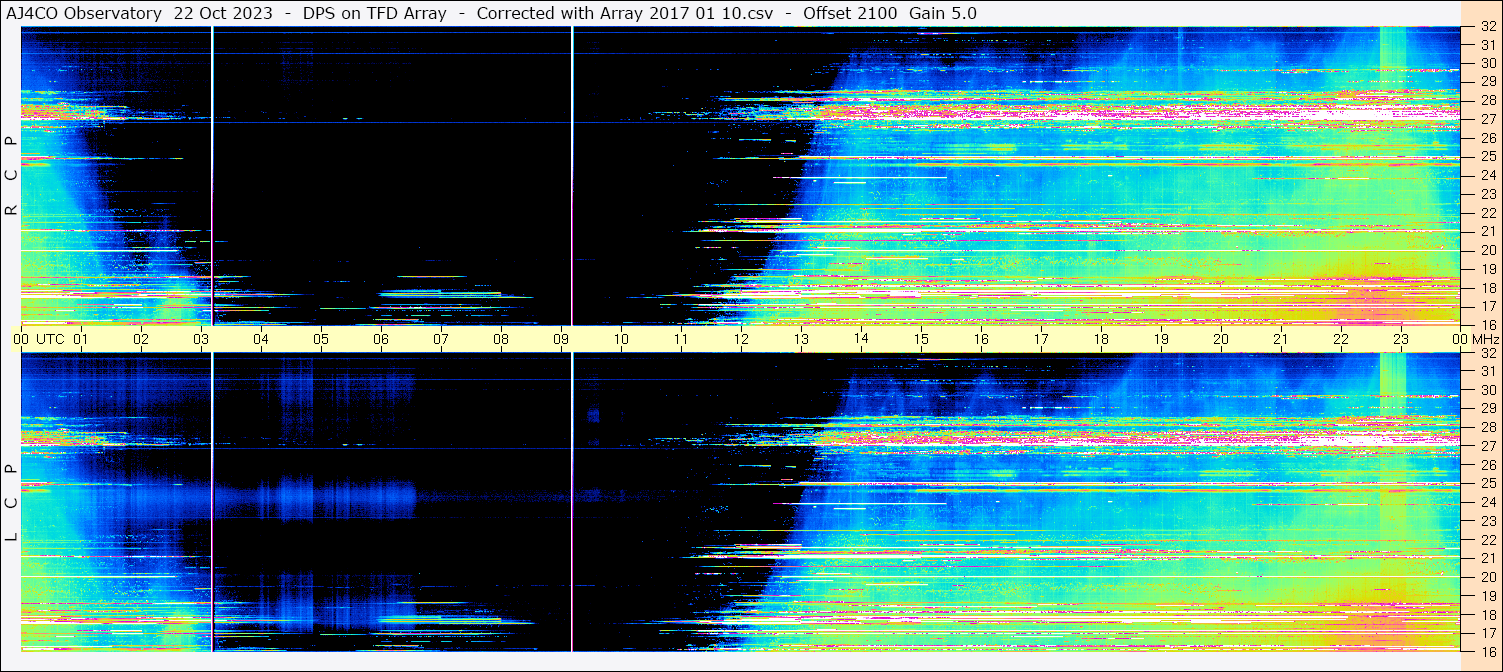Select the 22 hour tick on UTC axis
The width and height of the screenshot is (1503, 672).
tap(1341, 339)
